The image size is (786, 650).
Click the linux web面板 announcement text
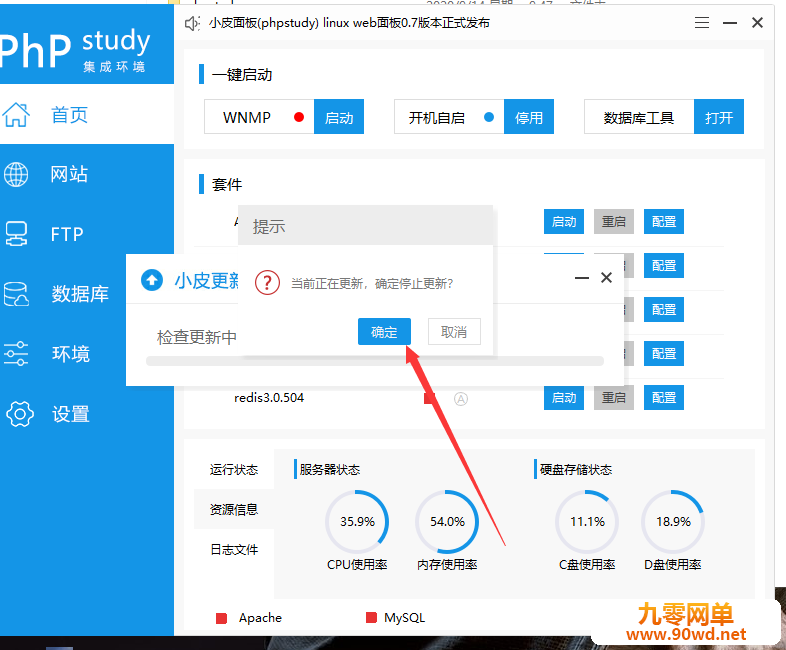349,23
